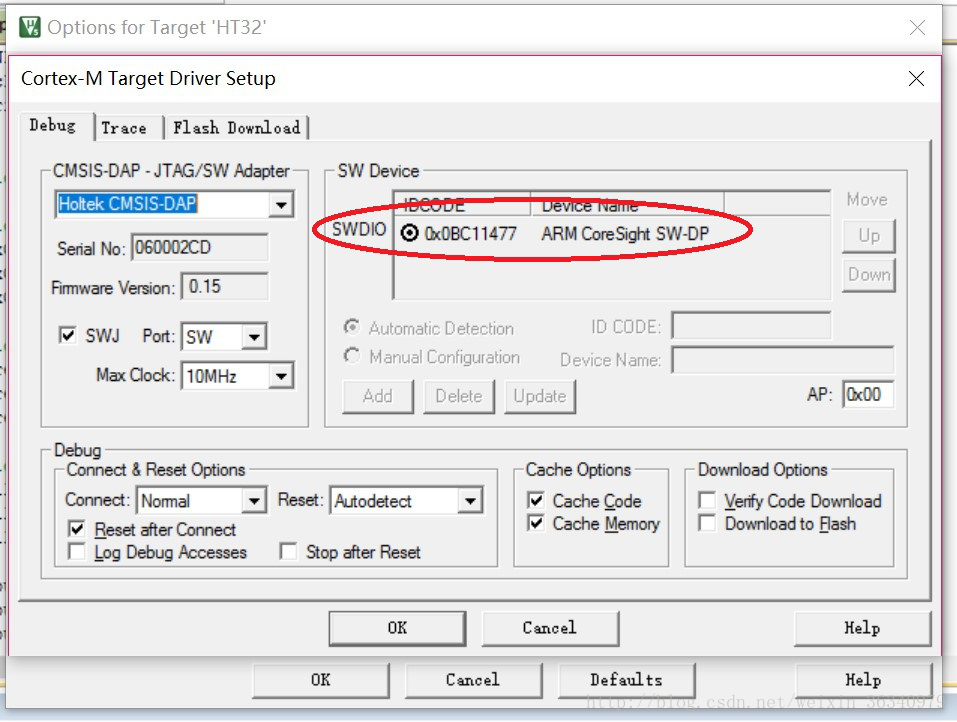Toggle Cache Code checkbox

tap(535, 500)
